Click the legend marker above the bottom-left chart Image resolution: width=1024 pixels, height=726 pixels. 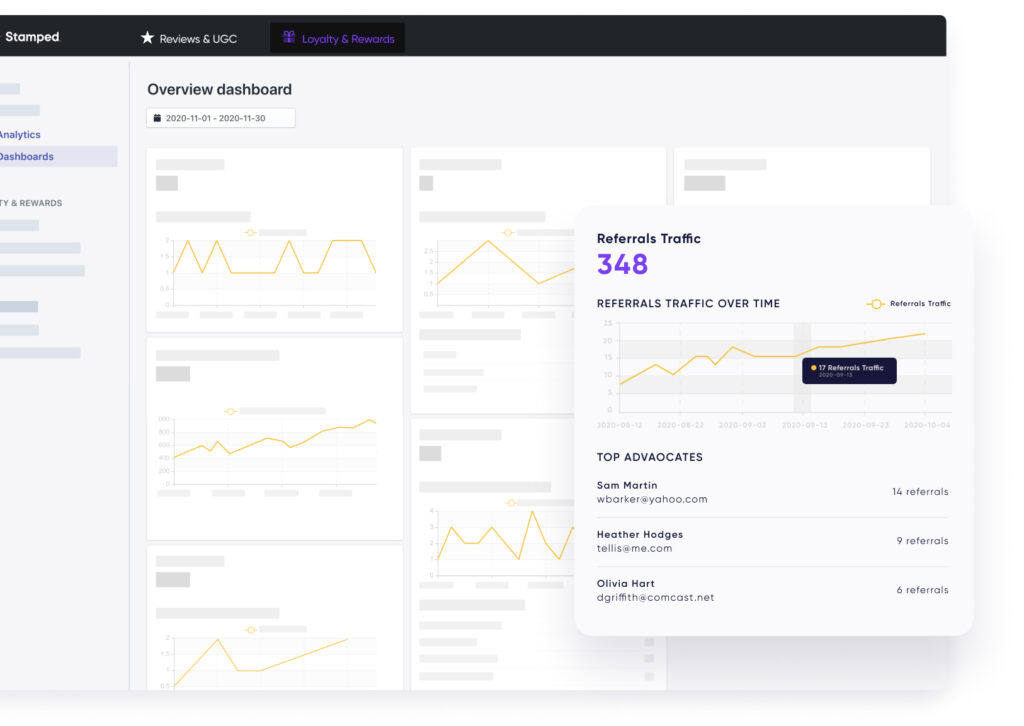250,630
